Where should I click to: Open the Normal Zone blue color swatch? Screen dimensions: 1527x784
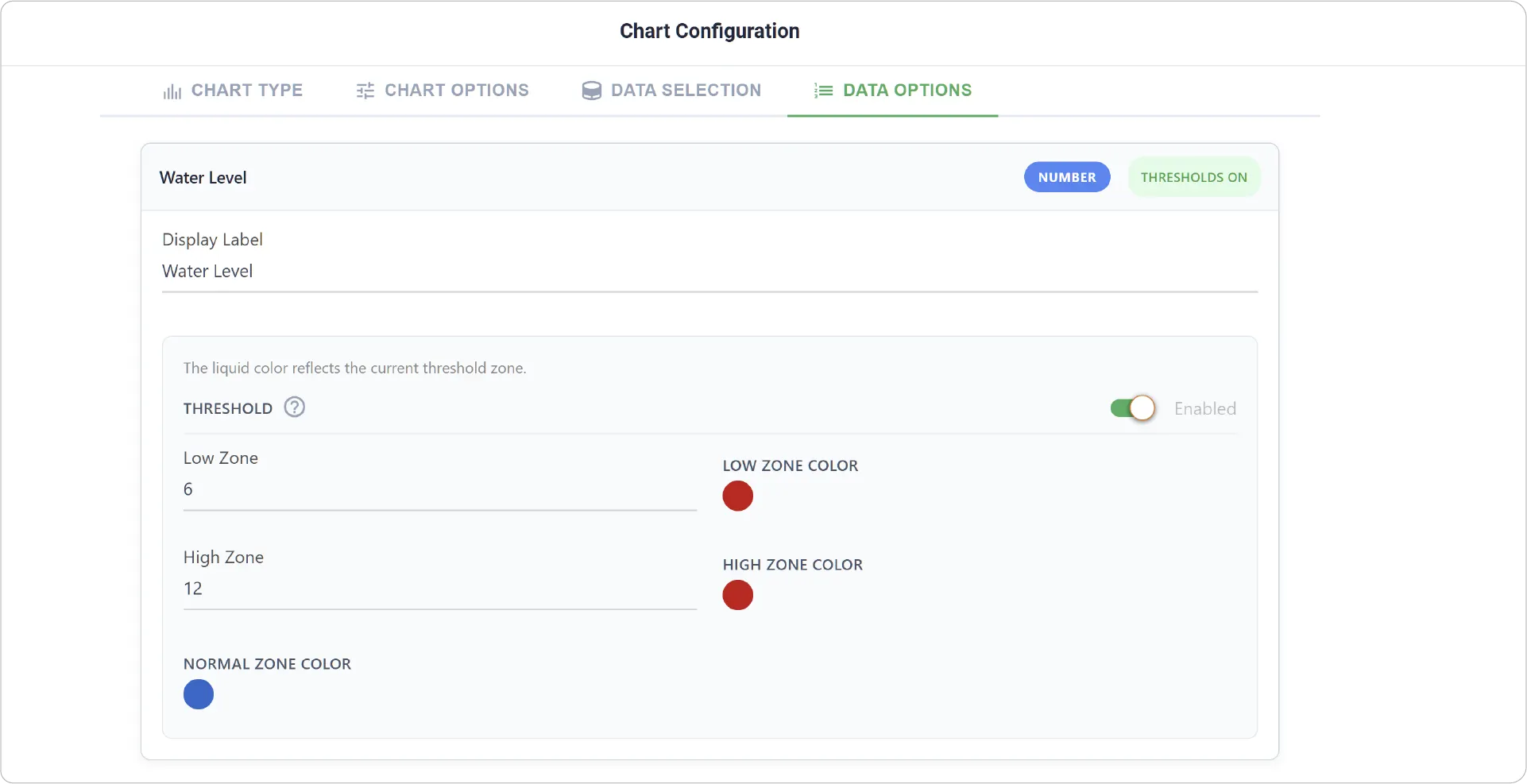199,694
